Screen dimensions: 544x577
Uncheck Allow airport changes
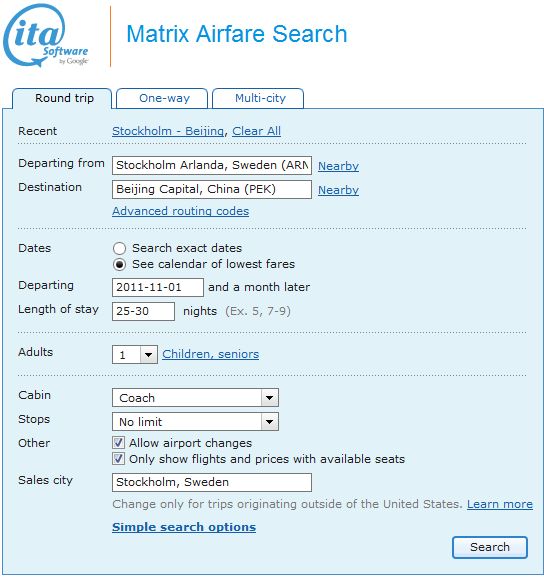[x=119, y=443]
